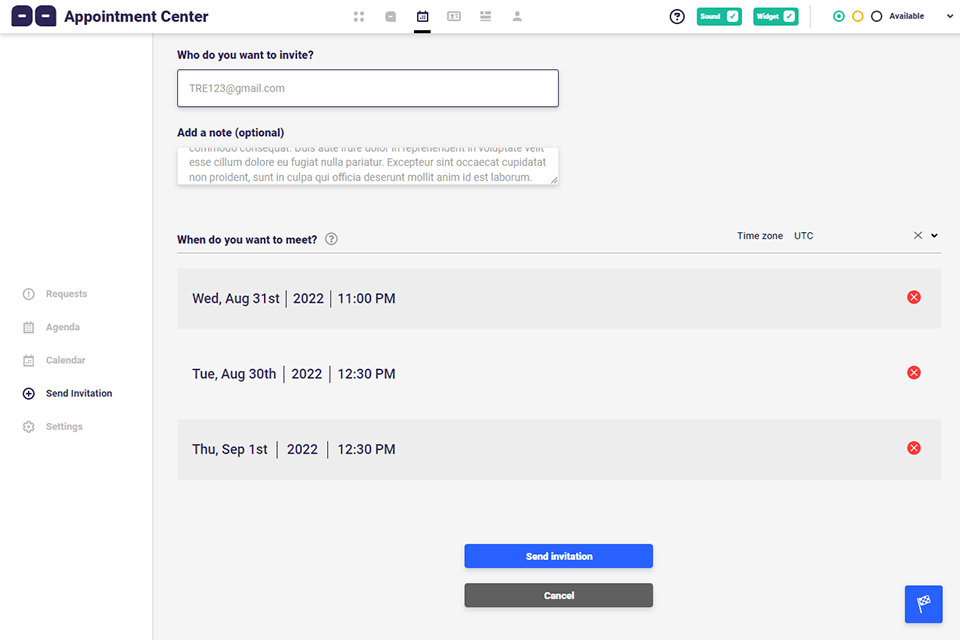The height and width of the screenshot is (640, 960).
Task: Open the chat bubble icon in top navigation
Action: coord(391,17)
